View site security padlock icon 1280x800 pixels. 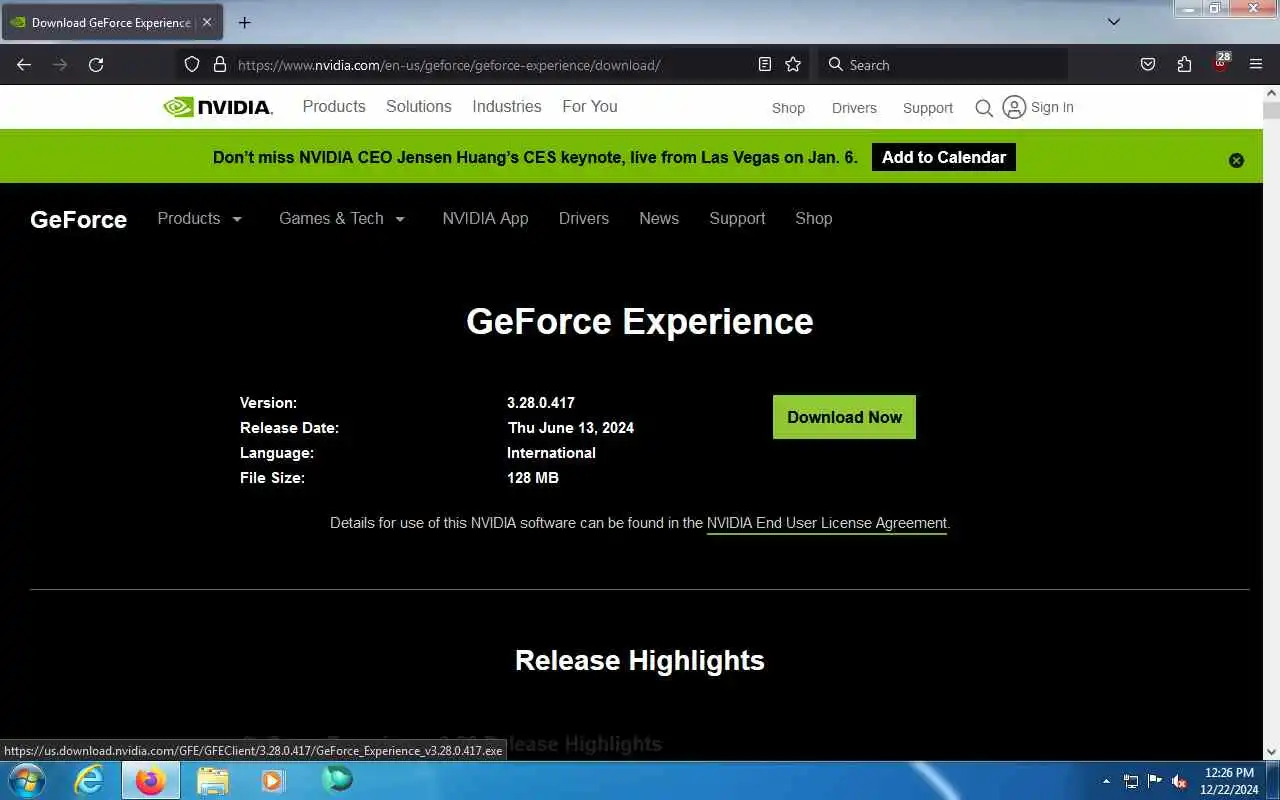click(x=220, y=64)
